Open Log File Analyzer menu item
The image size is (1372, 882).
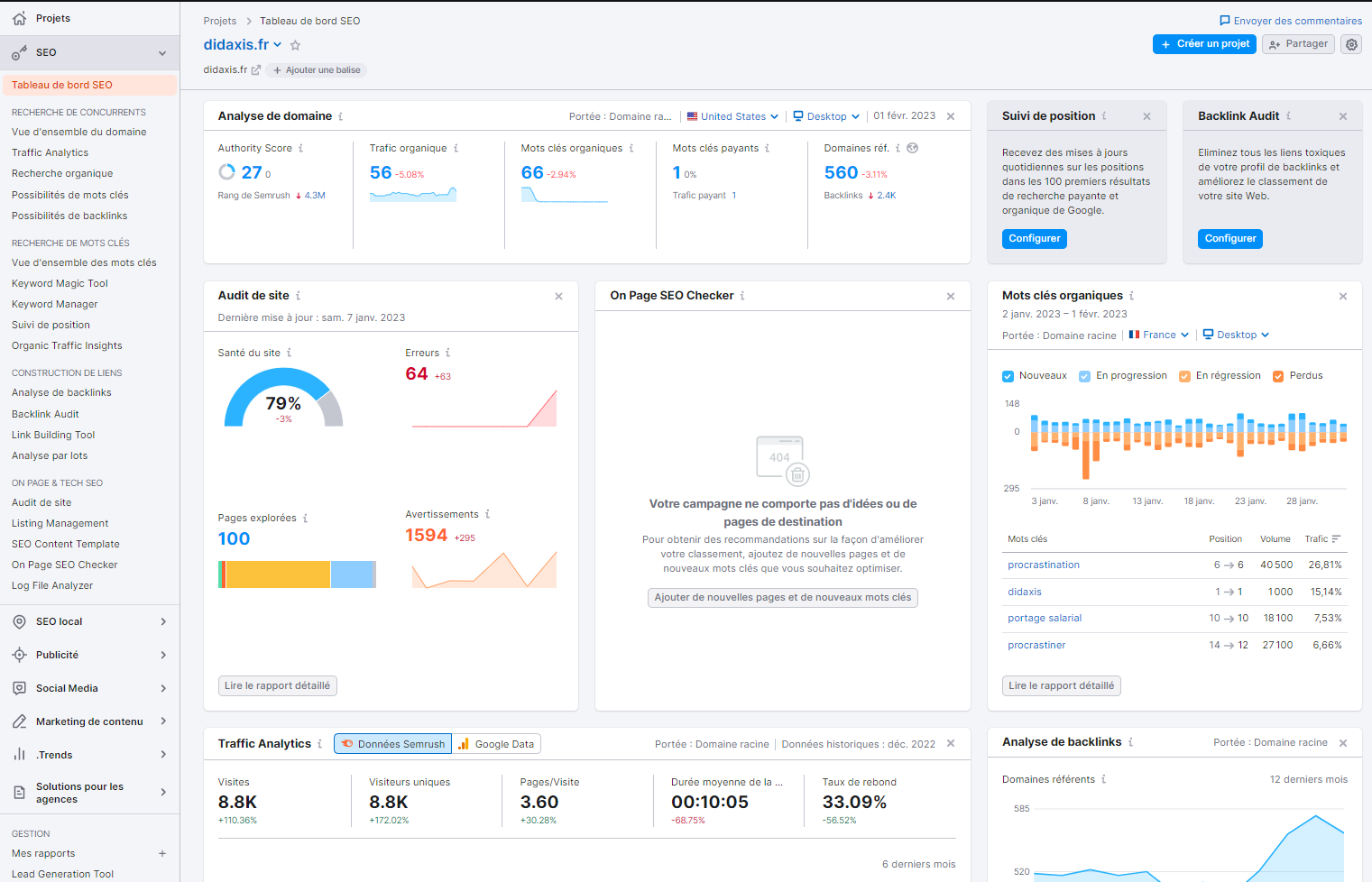point(52,585)
